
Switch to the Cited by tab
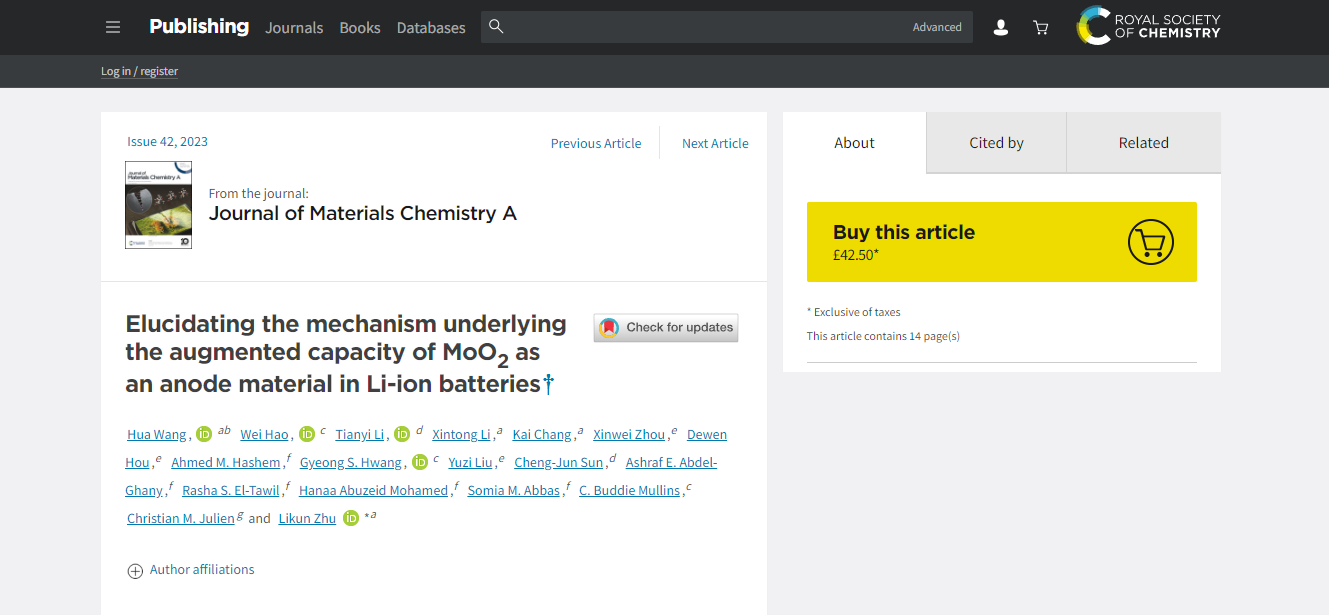(x=996, y=143)
